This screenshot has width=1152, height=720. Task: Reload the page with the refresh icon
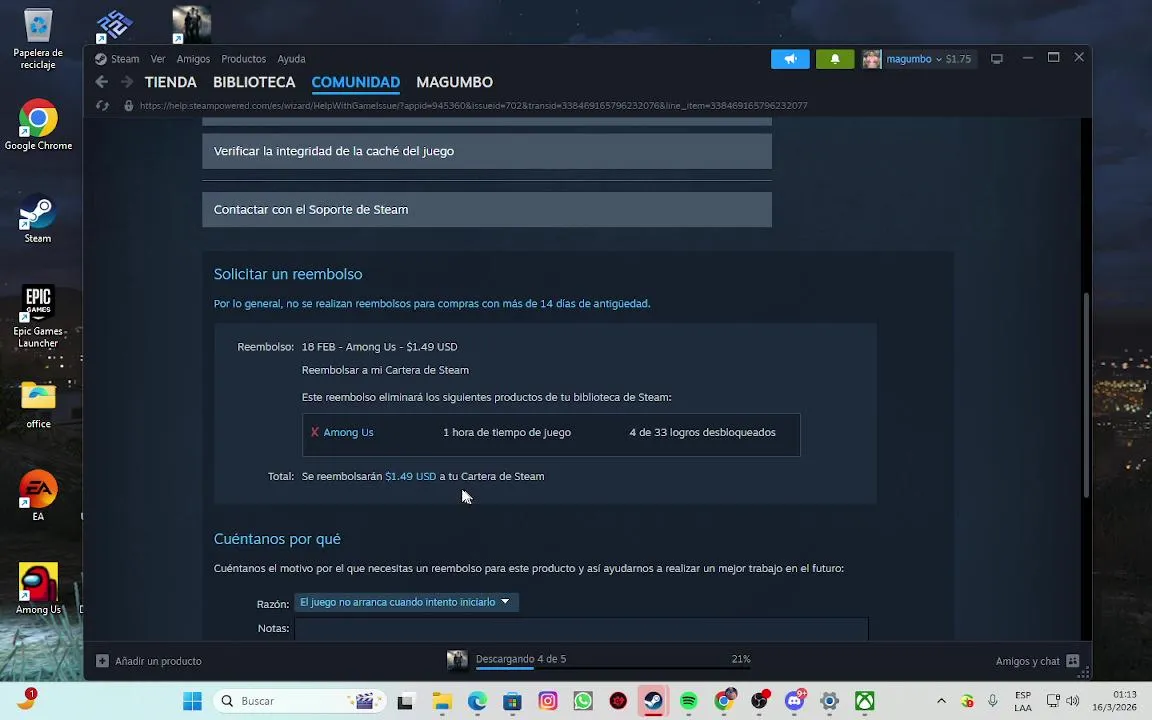103,106
